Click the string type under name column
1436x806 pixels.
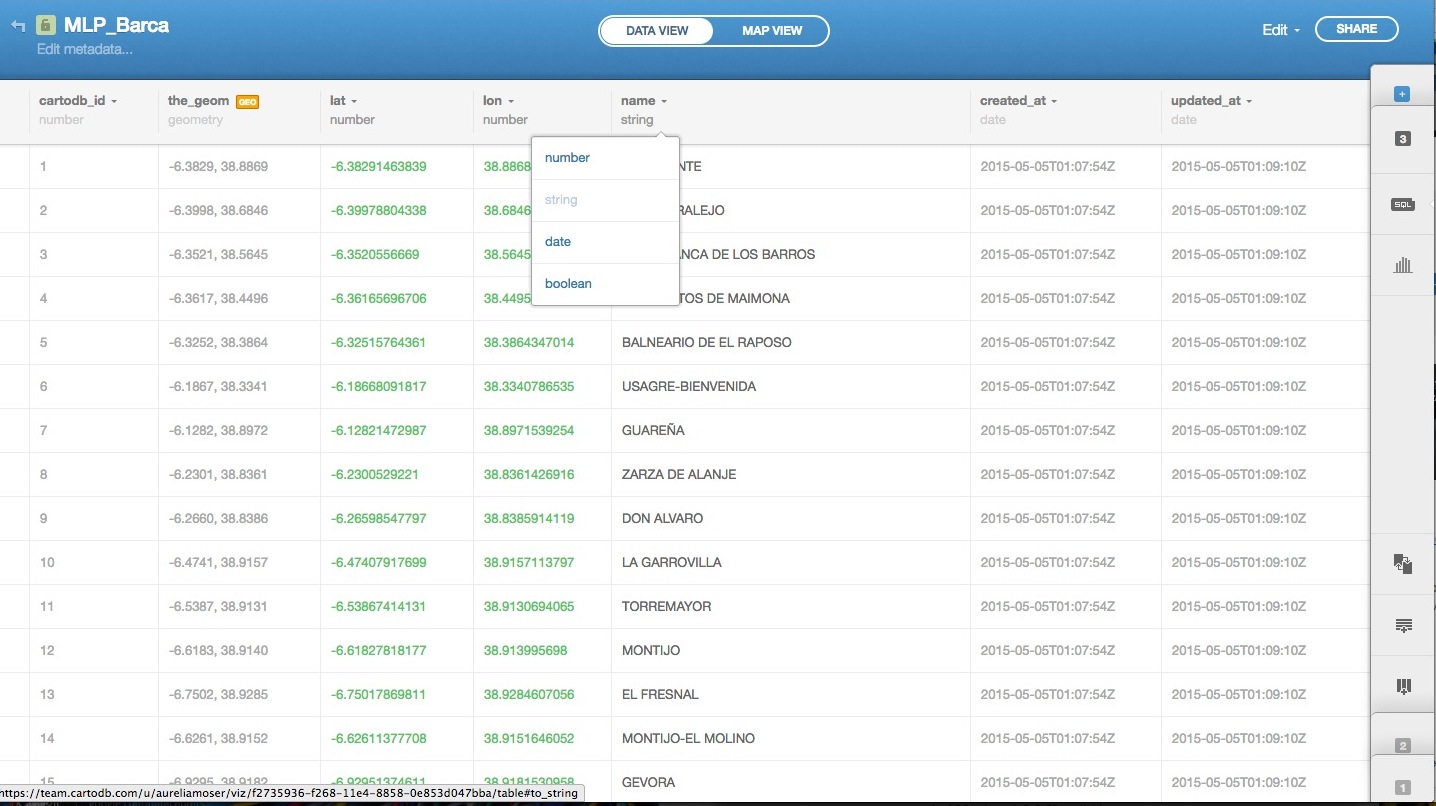pos(637,120)
